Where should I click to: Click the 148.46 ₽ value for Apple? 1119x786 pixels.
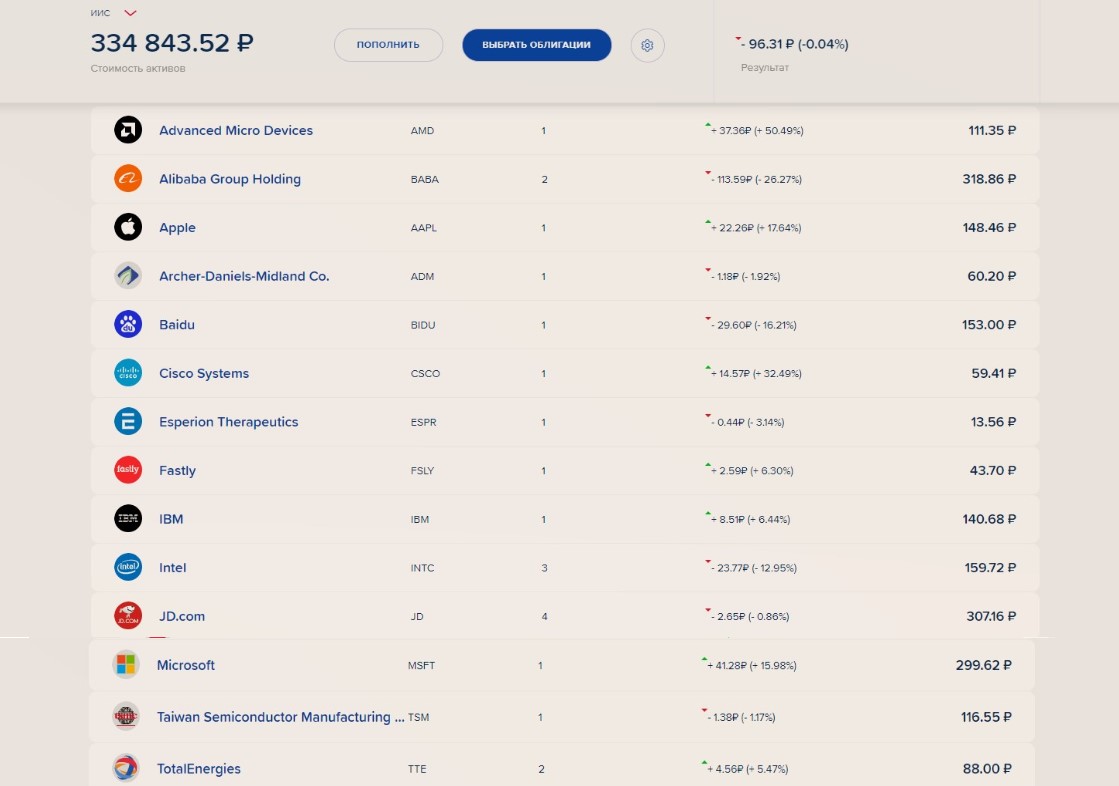pos(989,228)
